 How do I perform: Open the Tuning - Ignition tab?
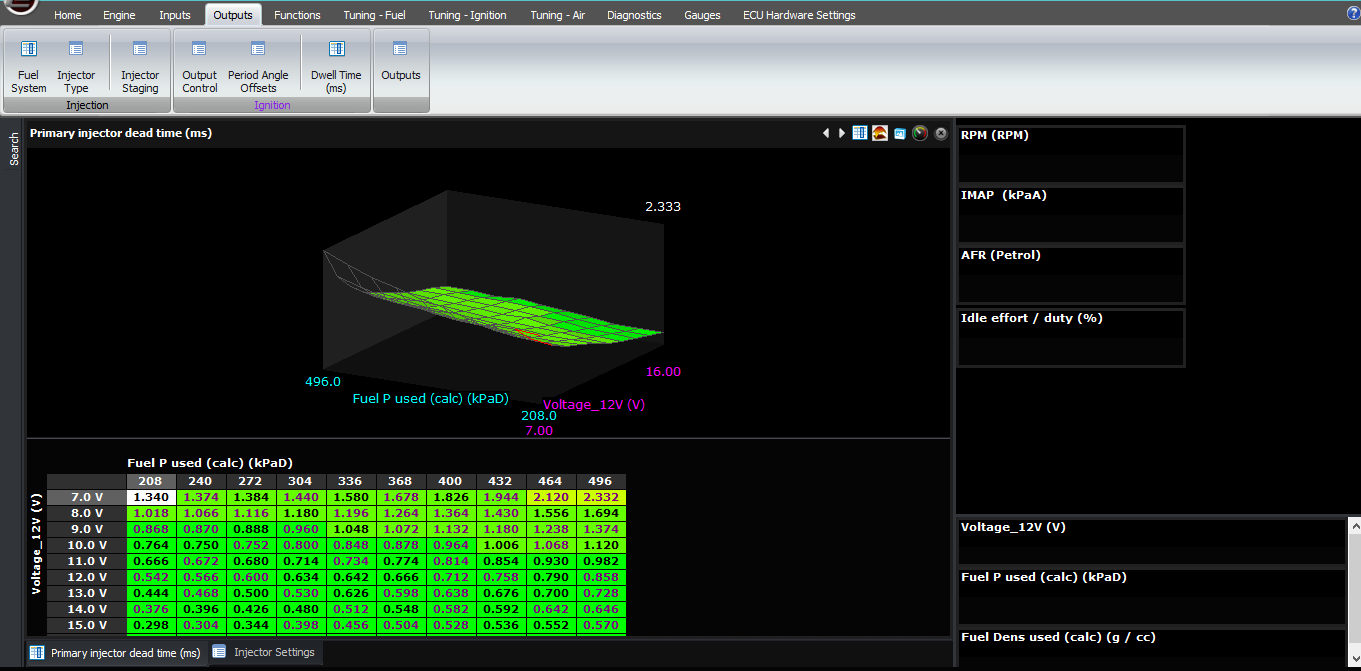pyautogui.click(x=467, y=15)
